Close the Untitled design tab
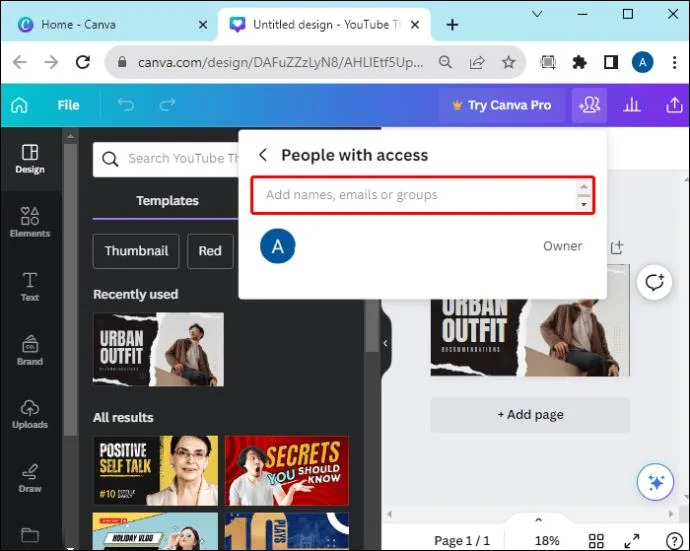 click(x=415, y=25)
